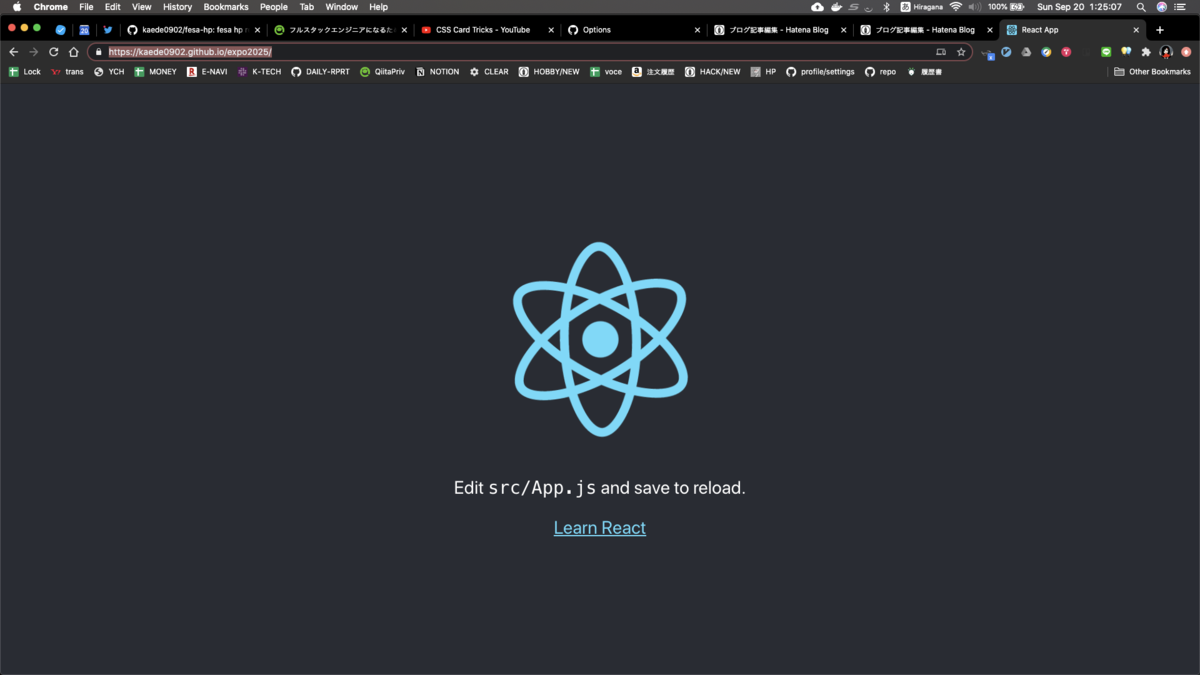Open the Extensions puzzle-piece menu

(1146, 52)
